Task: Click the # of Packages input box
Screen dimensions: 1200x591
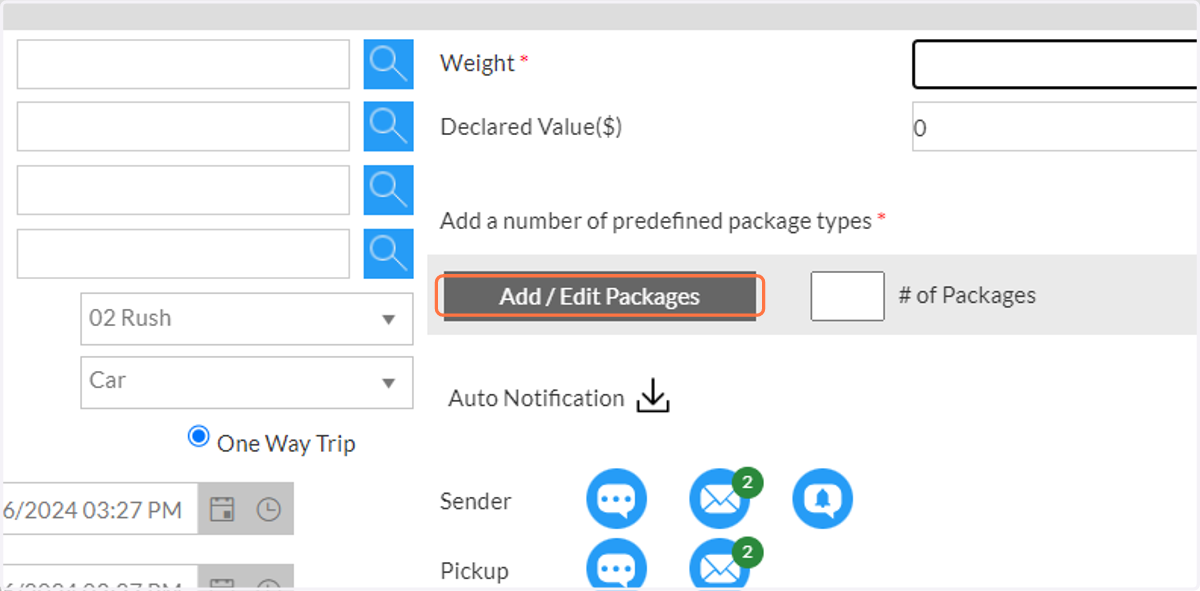Action: (x=847, y=296)
